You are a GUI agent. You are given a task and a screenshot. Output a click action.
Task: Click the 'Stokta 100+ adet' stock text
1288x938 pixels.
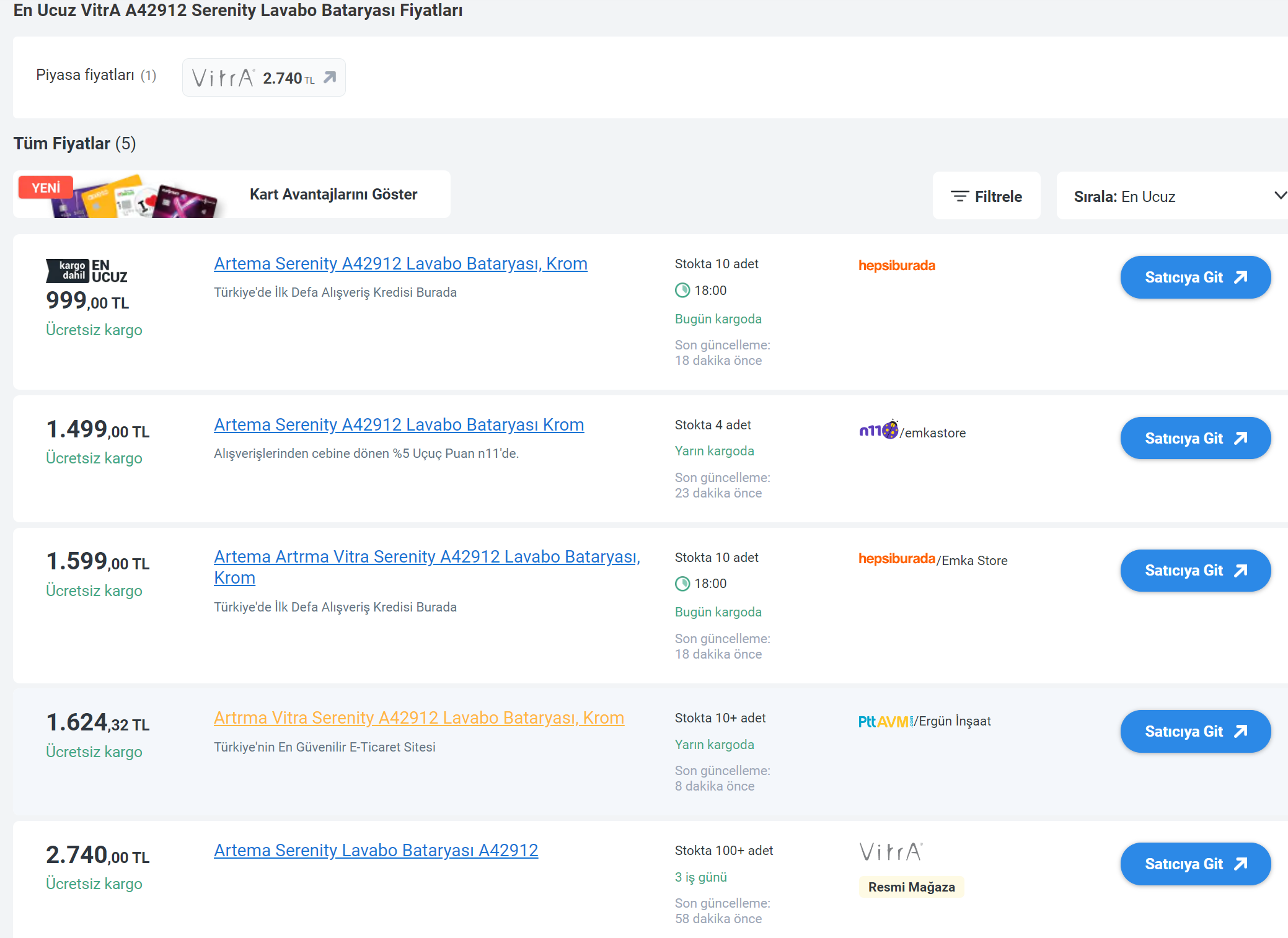724,850
